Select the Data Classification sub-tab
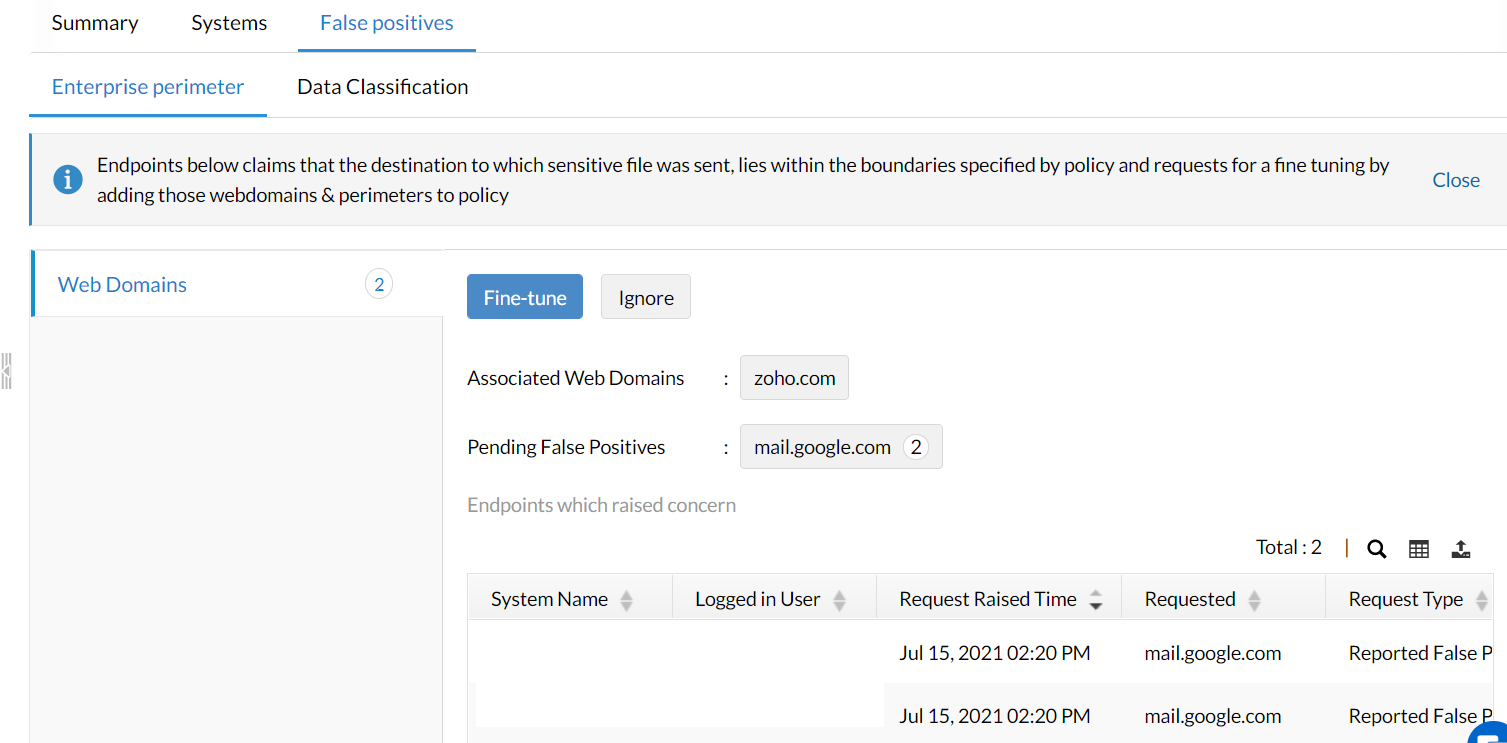The width and height of the screenshot is (1507, 743). click(382, 87)
